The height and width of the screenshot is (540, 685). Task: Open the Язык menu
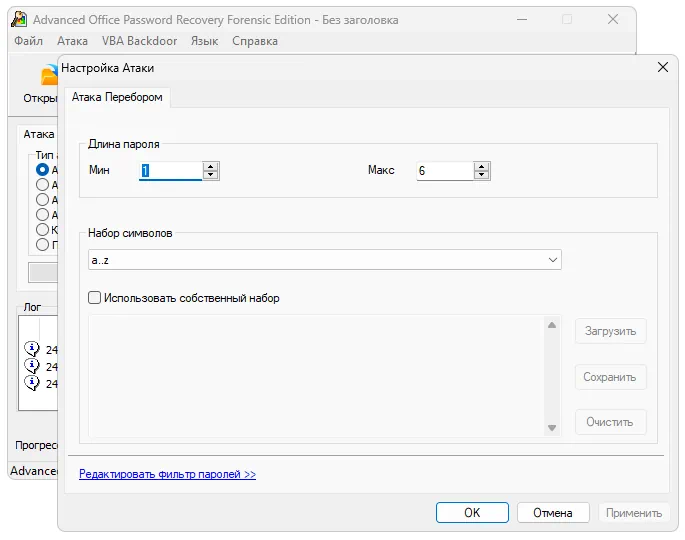click(x=204, y=41)
